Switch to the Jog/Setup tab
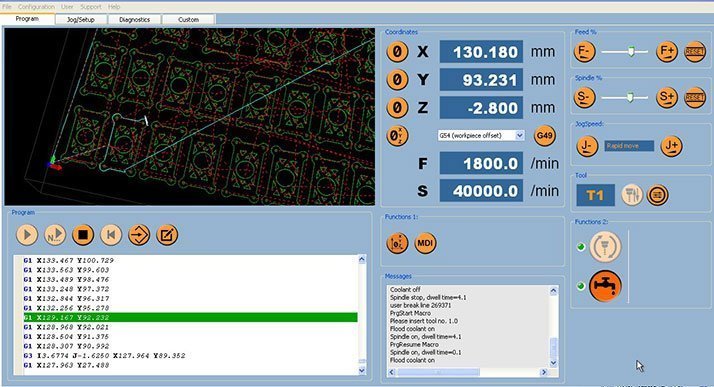Screen dimensions: 714x387 tap(81, 20)
